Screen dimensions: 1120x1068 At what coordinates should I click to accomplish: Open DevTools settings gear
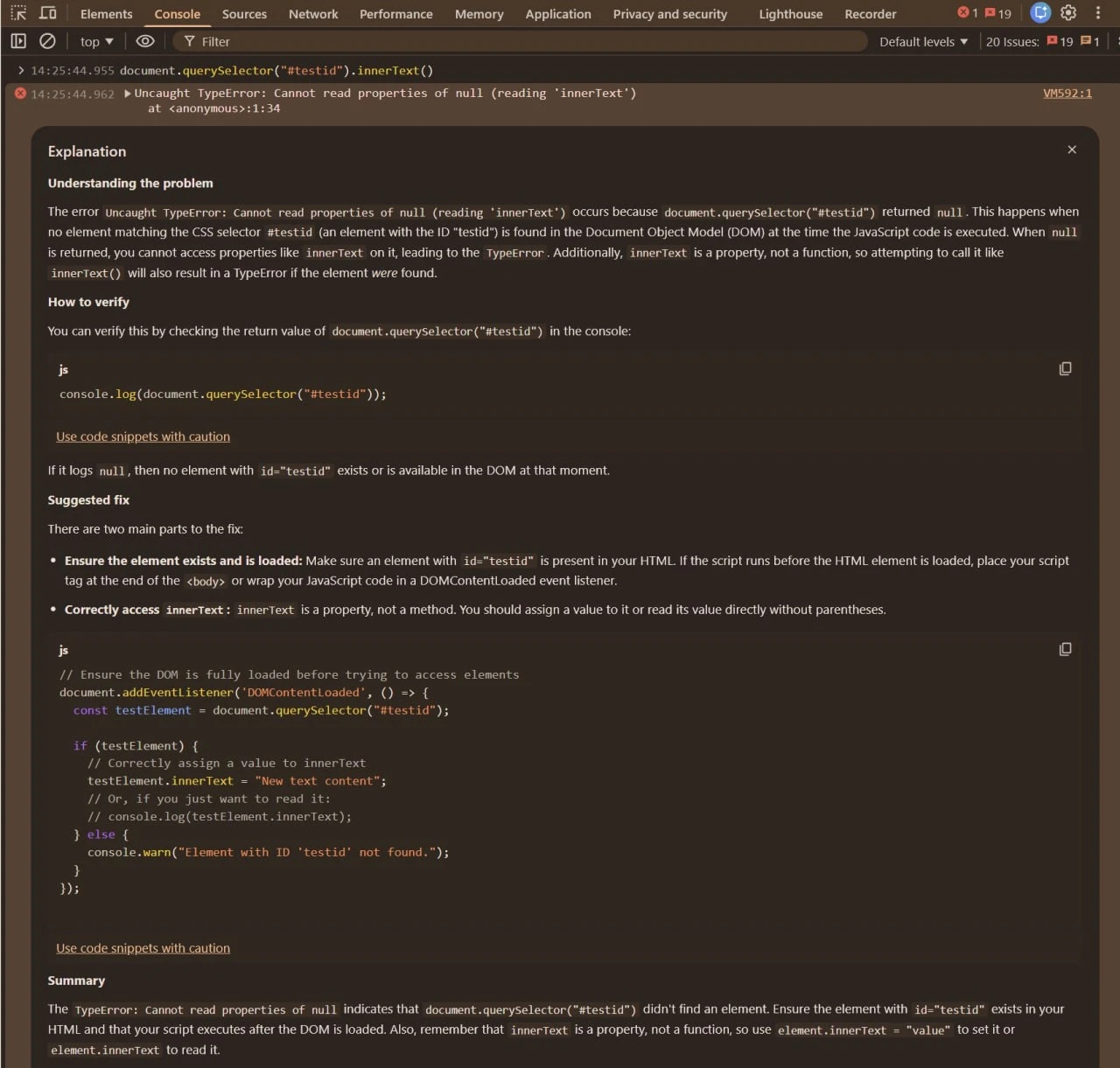tap(1068, 13)
